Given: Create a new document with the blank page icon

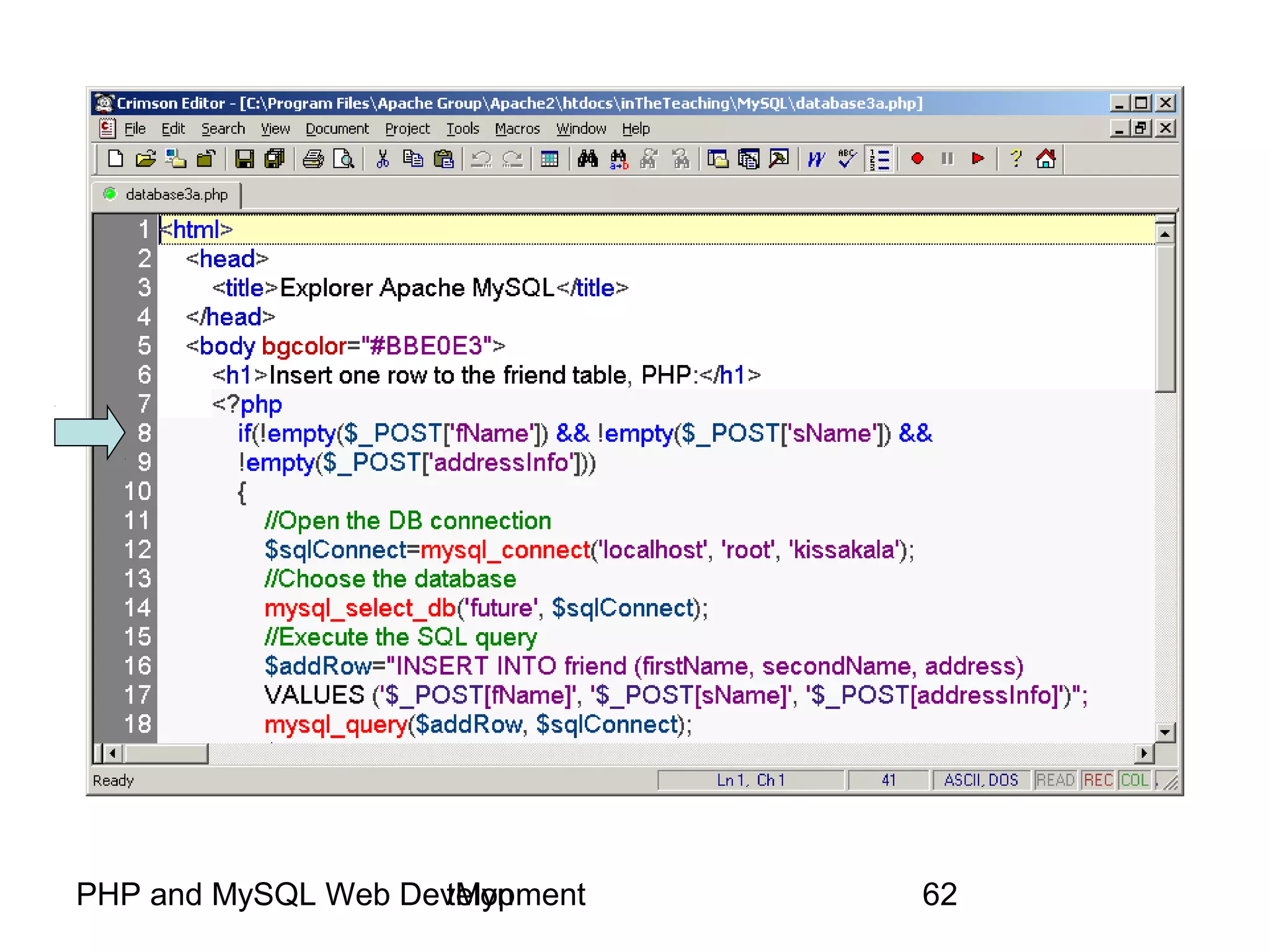Looking at the screenshot, I should click(115, 159).
